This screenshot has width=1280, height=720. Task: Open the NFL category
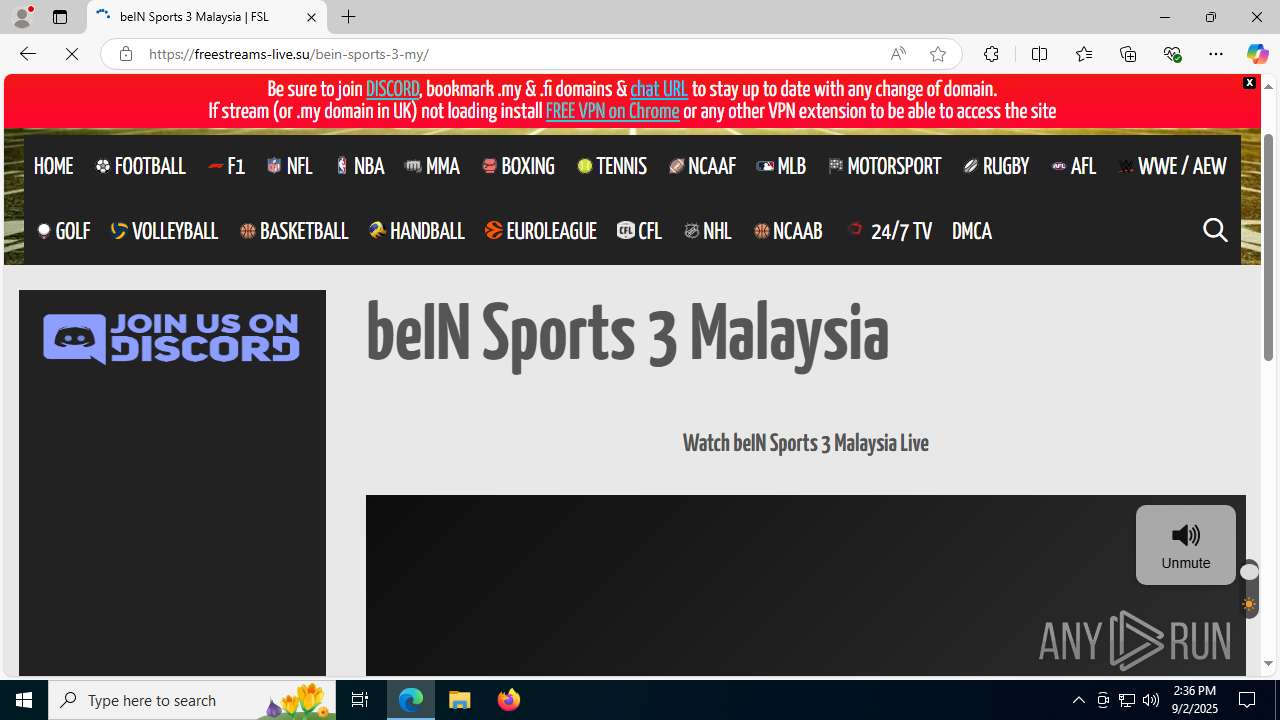coord(290,166)
